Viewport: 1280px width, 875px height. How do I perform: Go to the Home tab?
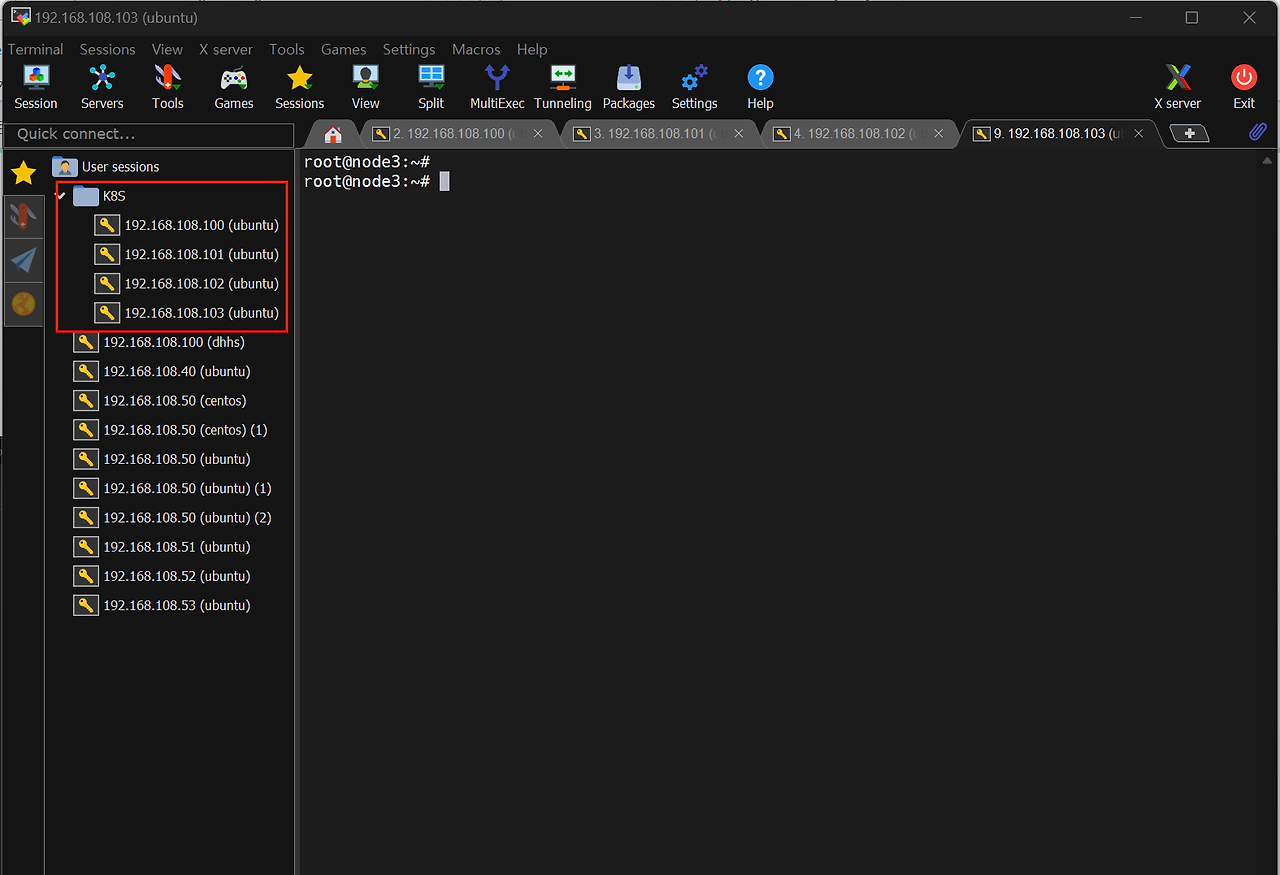tap(333, 134)
